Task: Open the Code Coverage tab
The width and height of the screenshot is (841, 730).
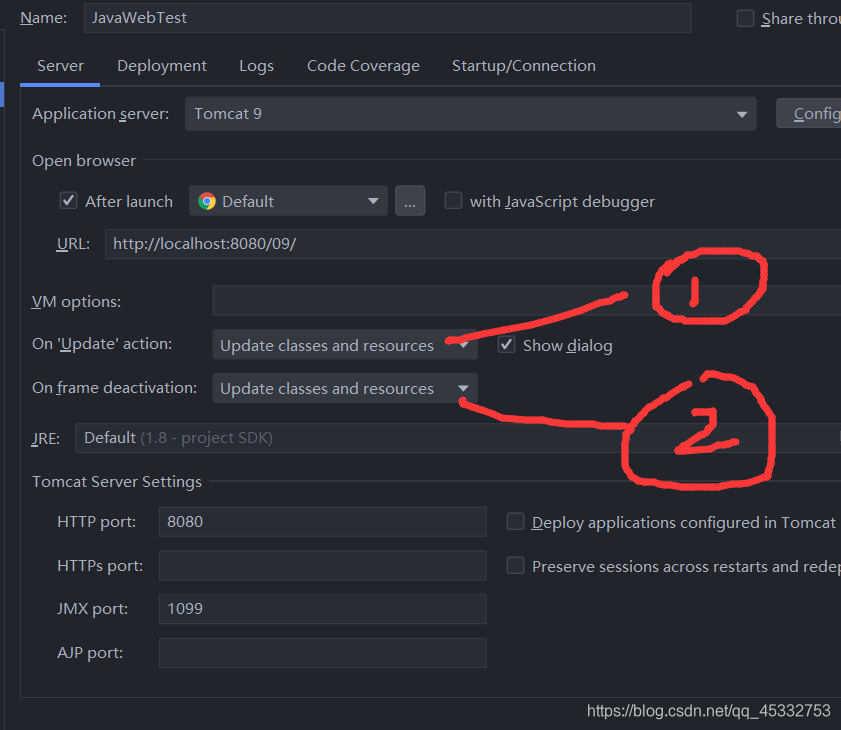Action: pyautogui.click(x=363, y=66)
